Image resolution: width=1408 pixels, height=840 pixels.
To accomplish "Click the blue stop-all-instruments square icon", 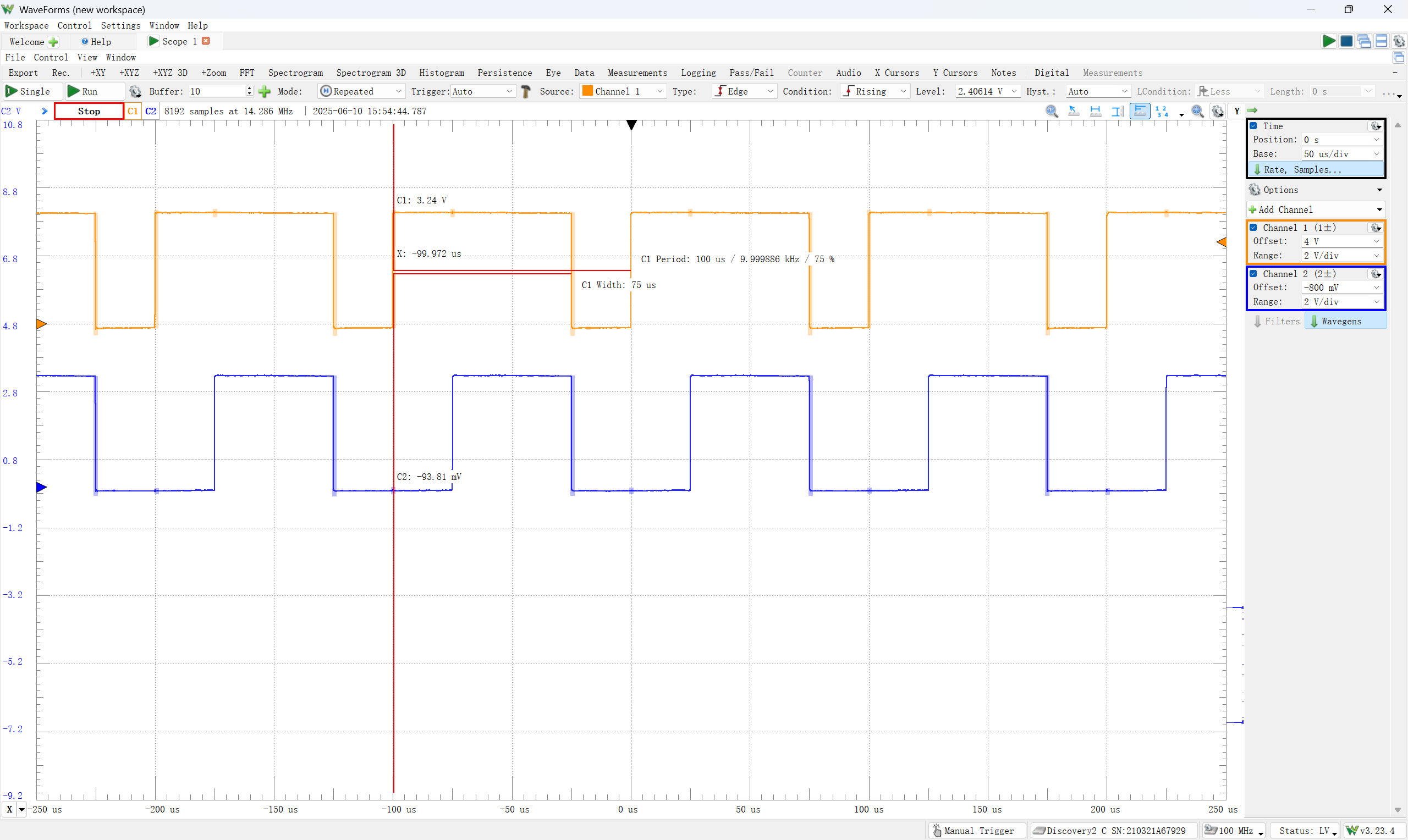I will point(1346,41).
